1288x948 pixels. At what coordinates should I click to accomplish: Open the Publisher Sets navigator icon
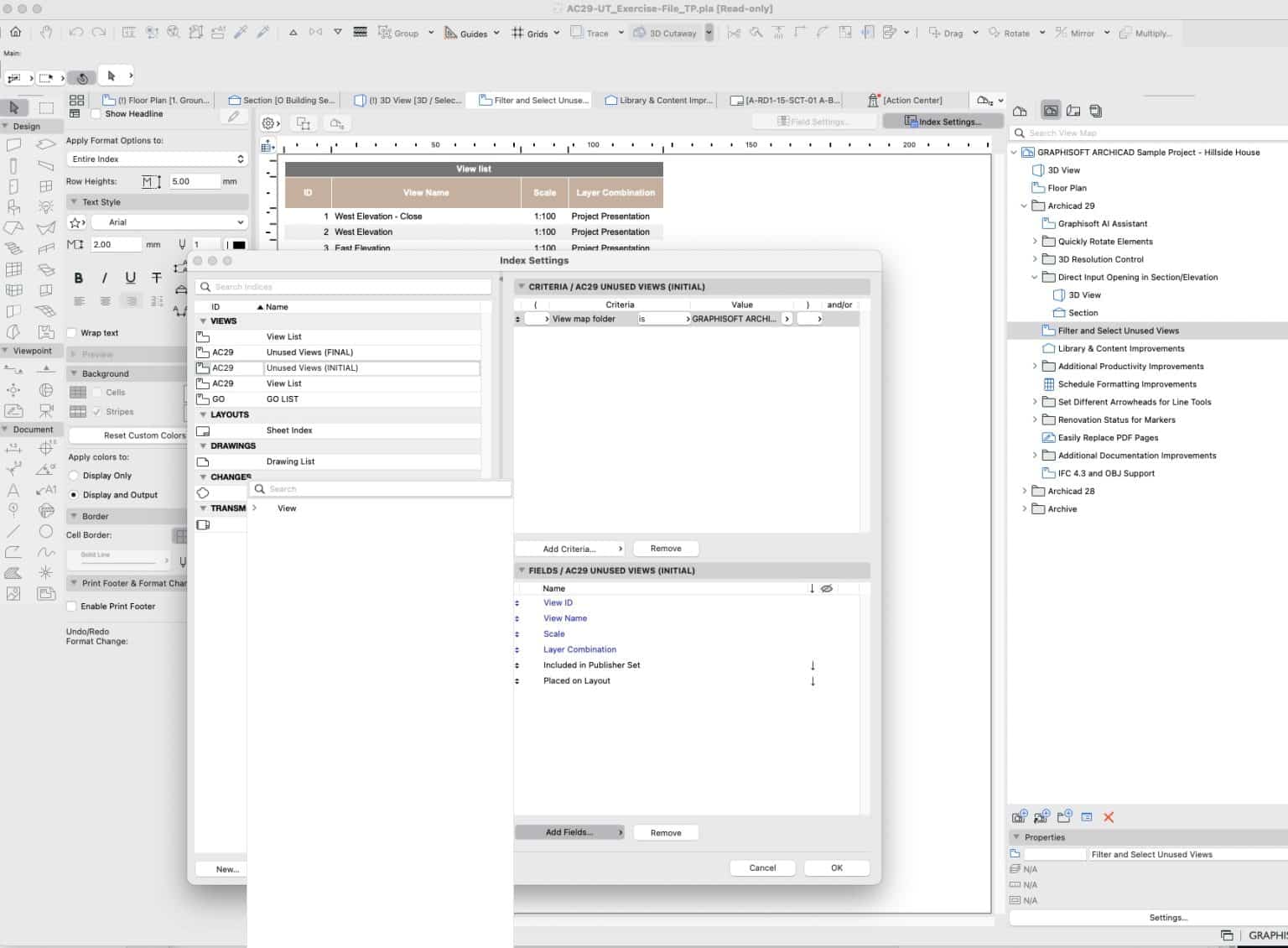[x=1095, y=111]
